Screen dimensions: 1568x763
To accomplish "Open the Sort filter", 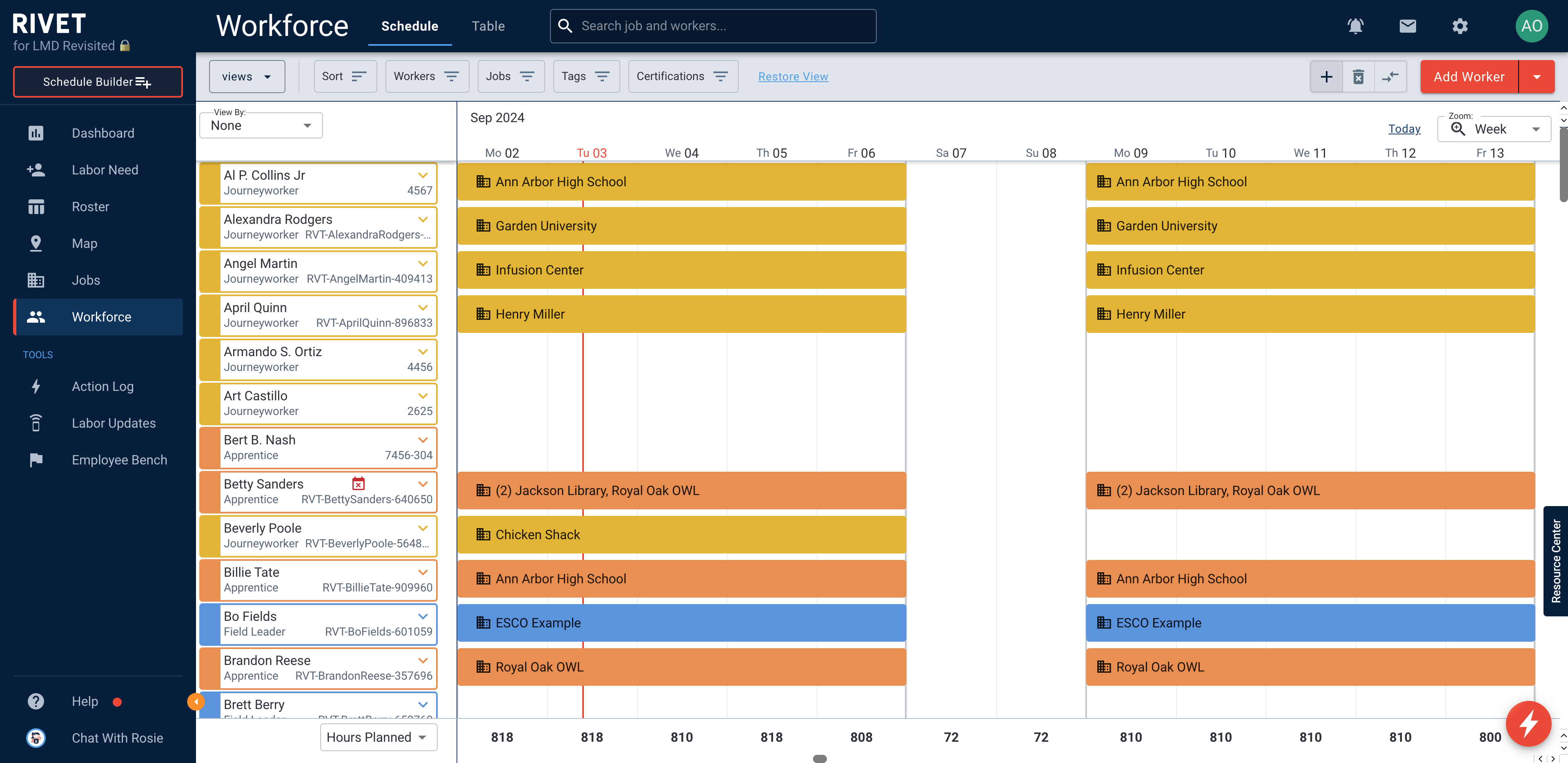I will pos(345,77).
